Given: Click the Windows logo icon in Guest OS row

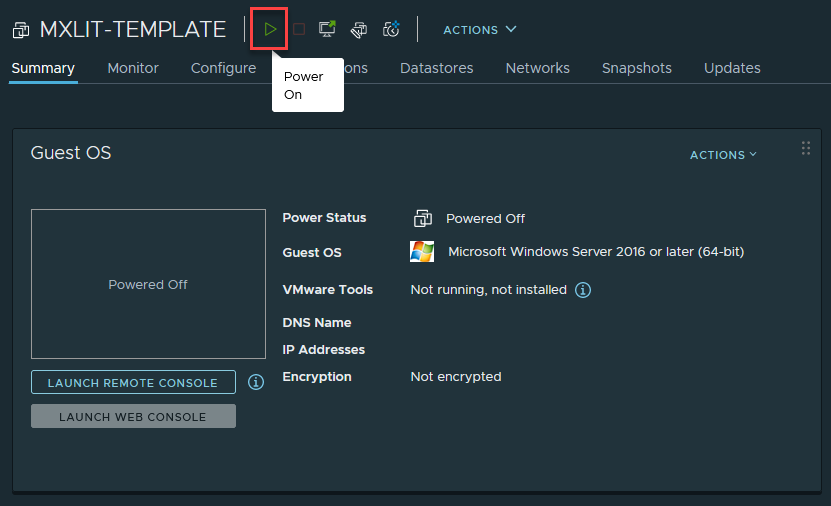Looking at the screenshot, I should tap(422, 252).
